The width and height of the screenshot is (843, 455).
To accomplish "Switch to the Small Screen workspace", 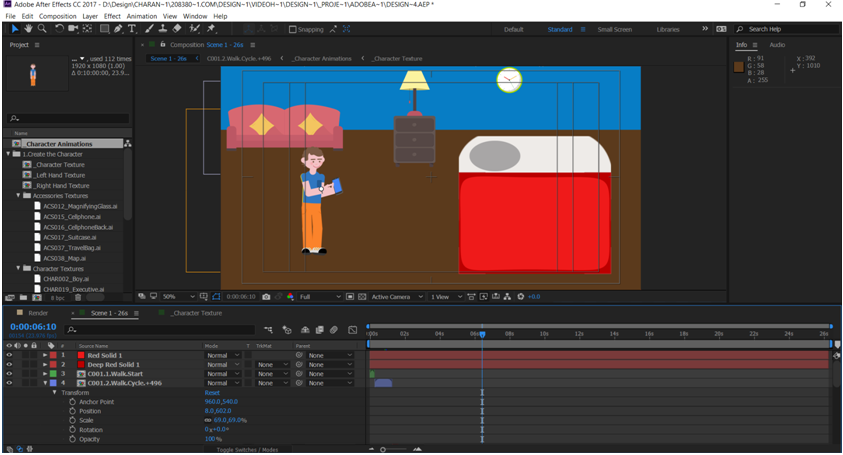I will coord(614,30).
